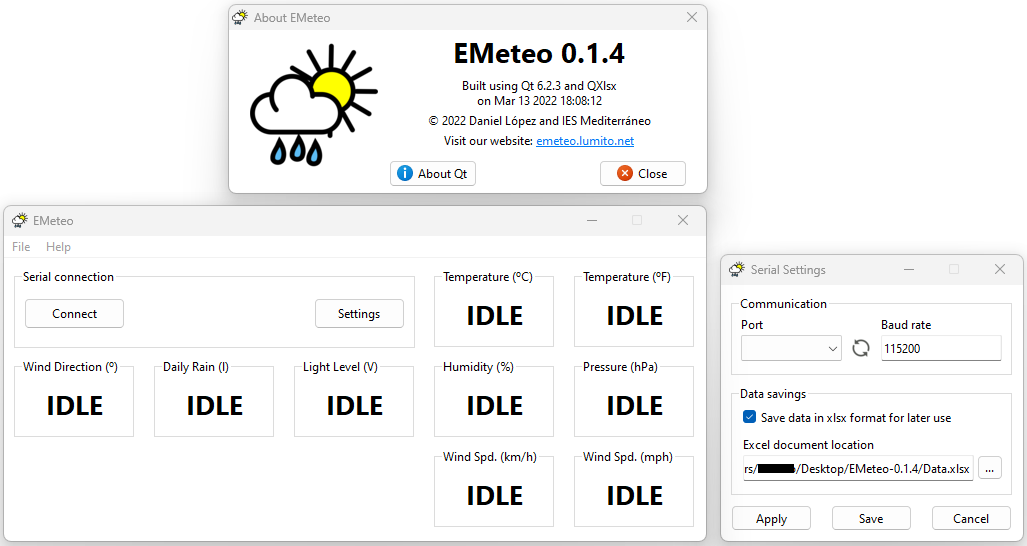
Task: Click the Serial Settings title bar icon
Action: 737,269
